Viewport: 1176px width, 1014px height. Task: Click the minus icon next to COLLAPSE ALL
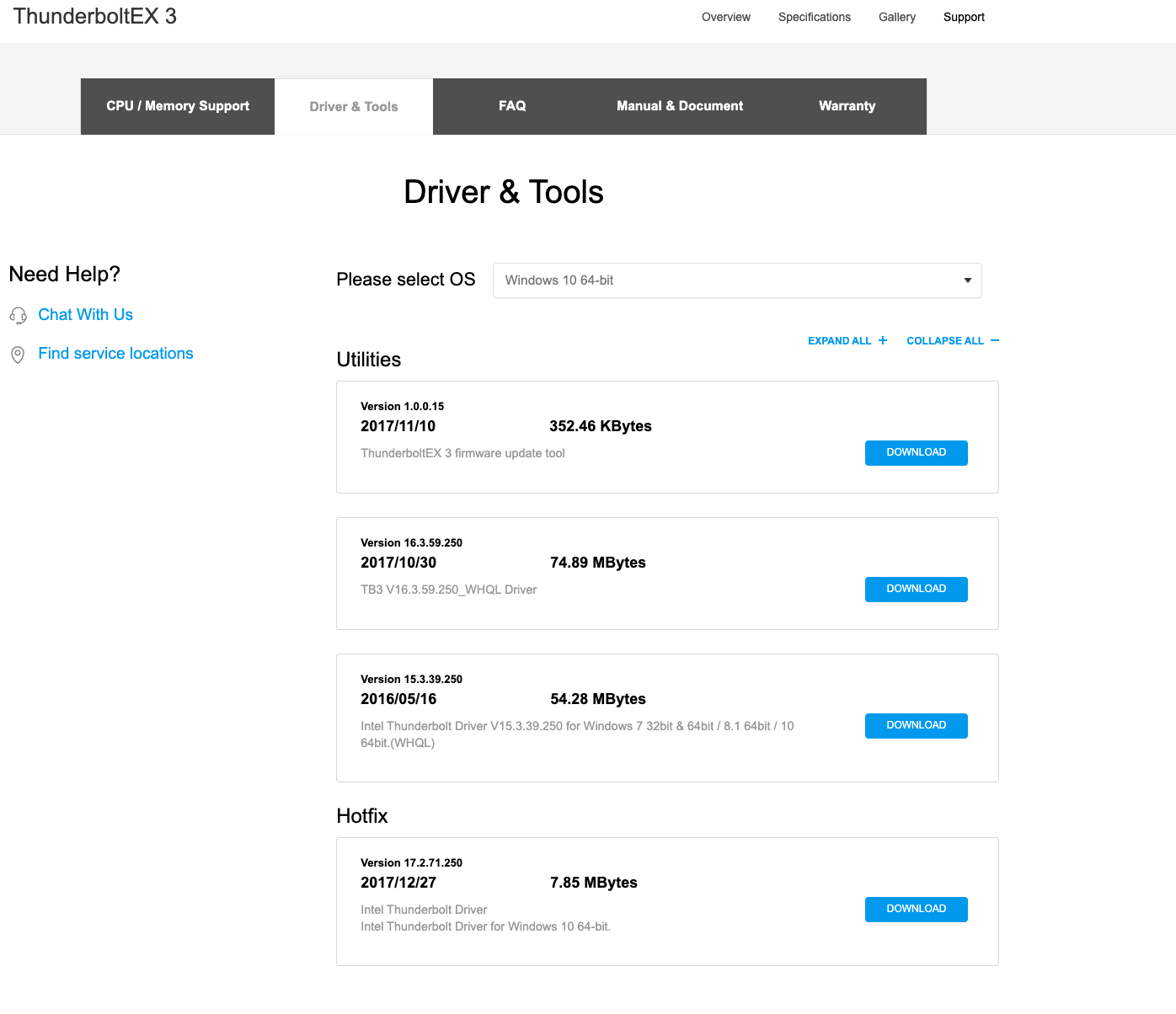tap(994, 340)
